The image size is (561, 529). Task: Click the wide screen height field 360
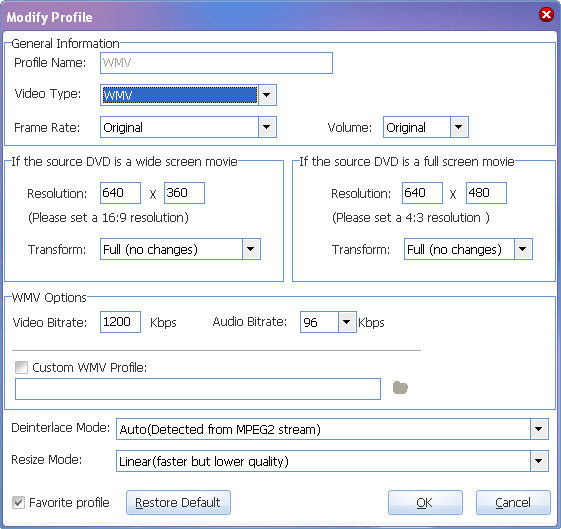pyautogui.click(x=184, y=193)
